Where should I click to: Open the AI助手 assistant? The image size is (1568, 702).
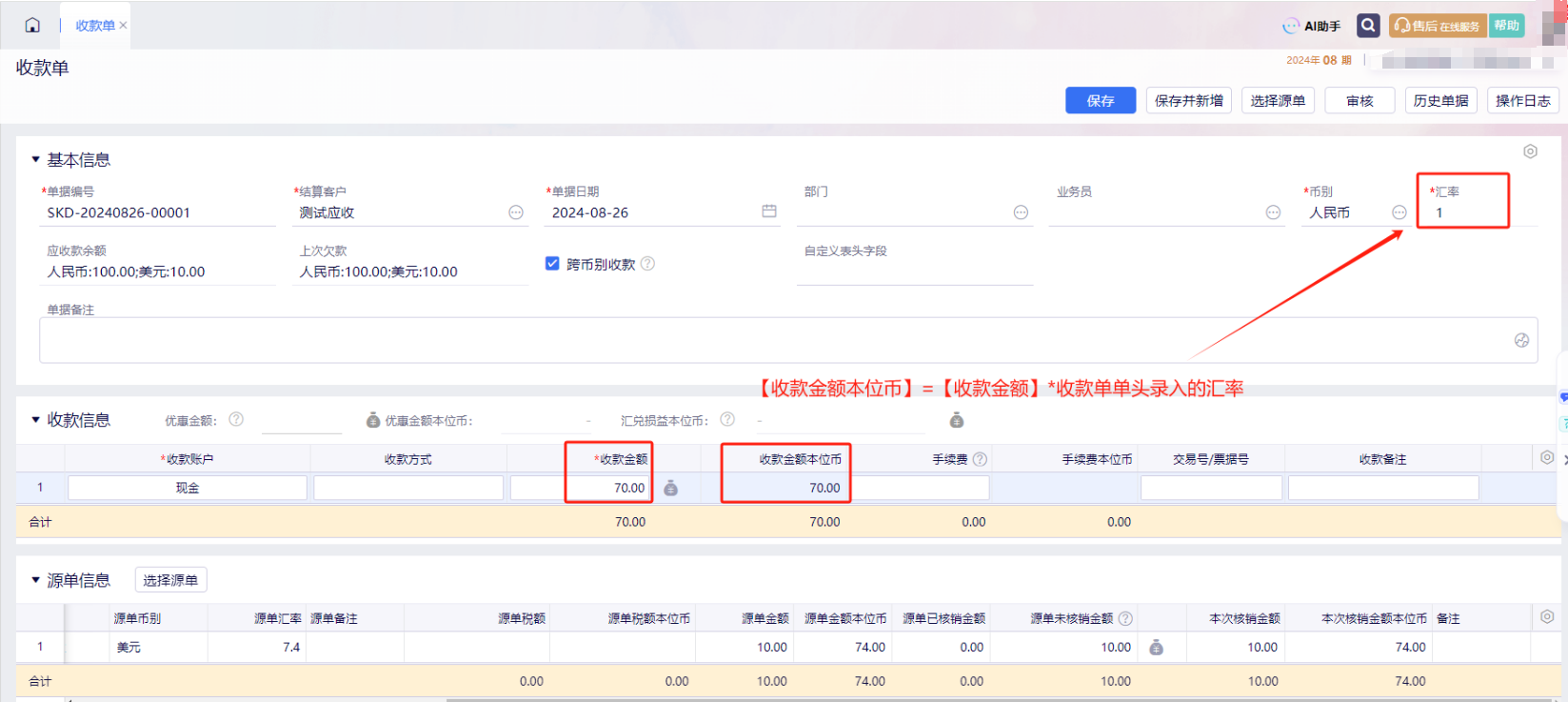click(x=1311, y=26)
